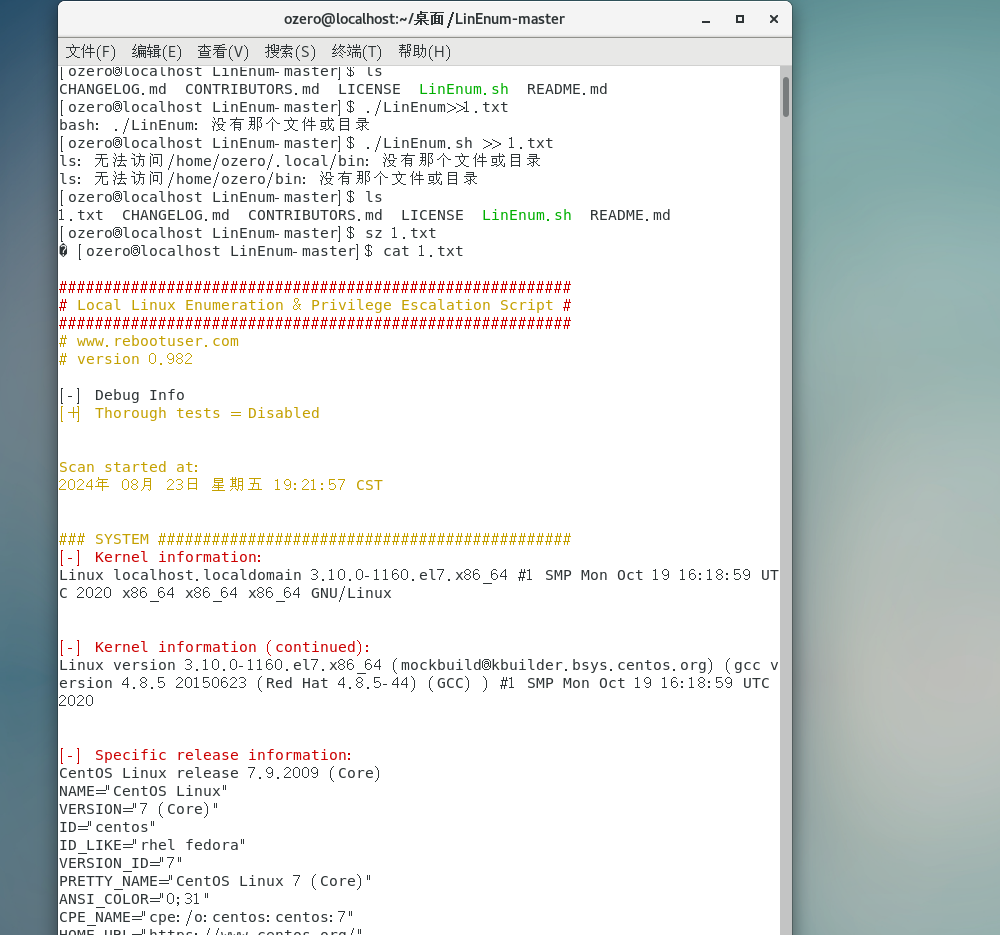Click the "Kernel information (continued)" heading
The width and height of the screenshot is (1000, 935).
[232, 647]
